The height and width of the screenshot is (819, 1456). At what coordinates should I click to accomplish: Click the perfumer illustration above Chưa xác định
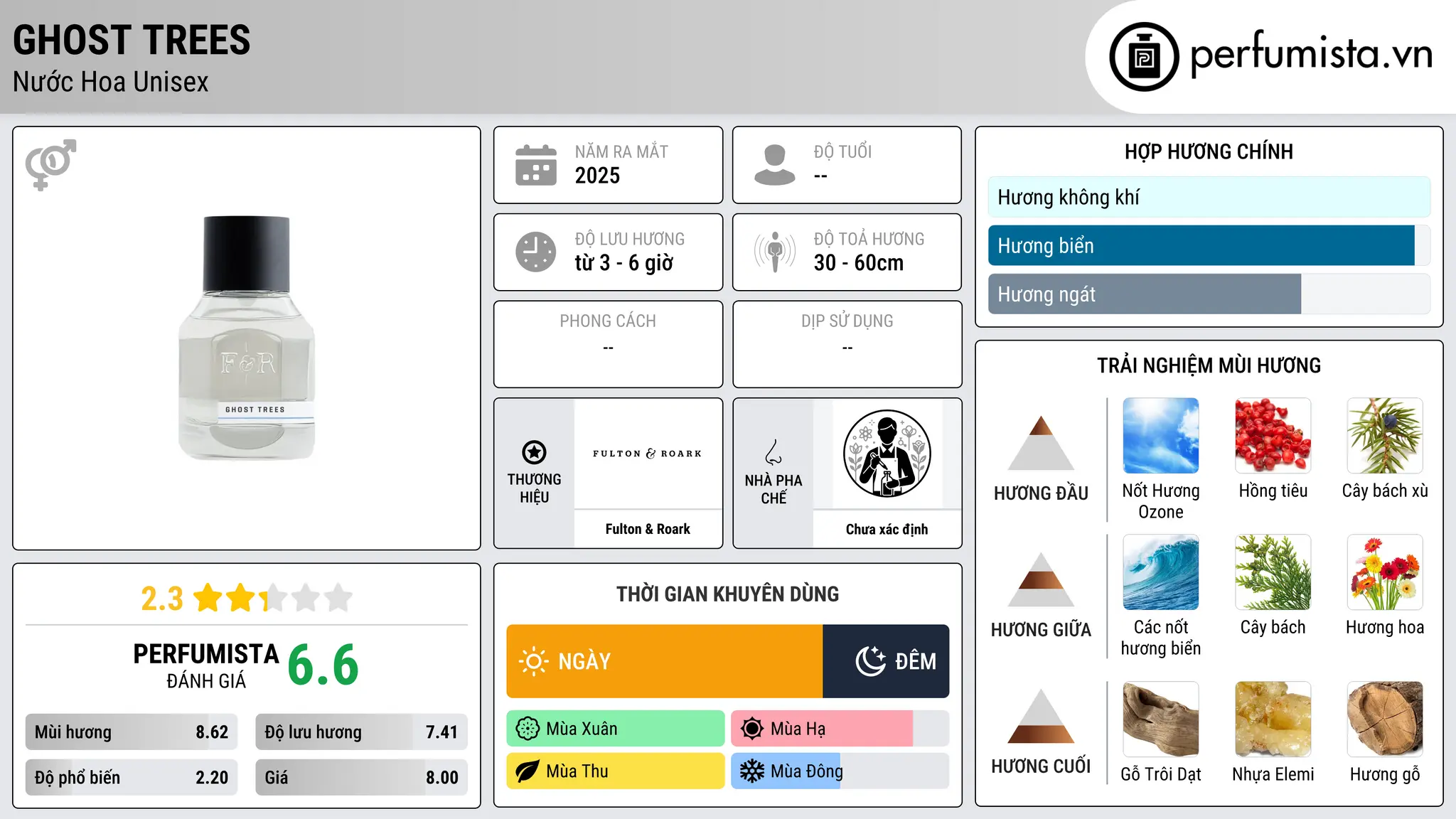(887, 454)
